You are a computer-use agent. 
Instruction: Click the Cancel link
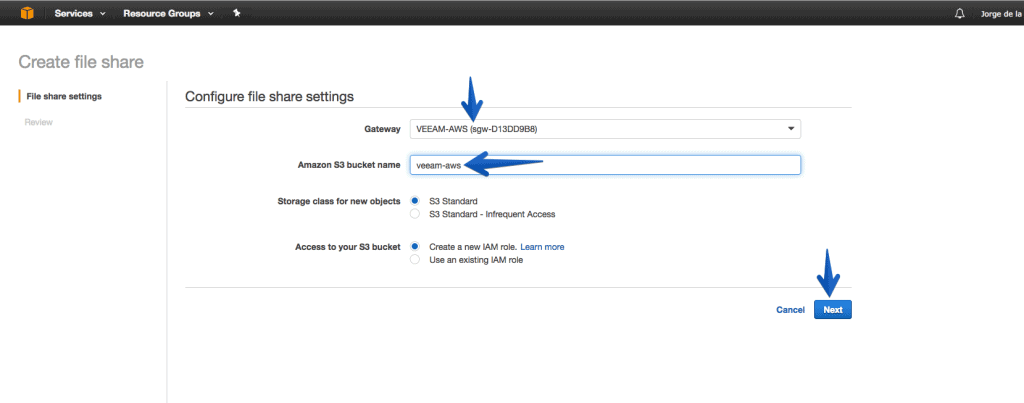pyautogui.click(x=790, y=310)
